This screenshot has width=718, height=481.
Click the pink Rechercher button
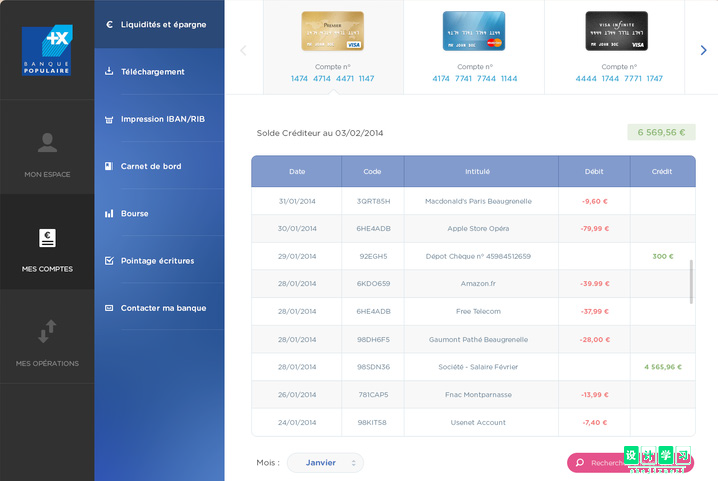[630, 463]
